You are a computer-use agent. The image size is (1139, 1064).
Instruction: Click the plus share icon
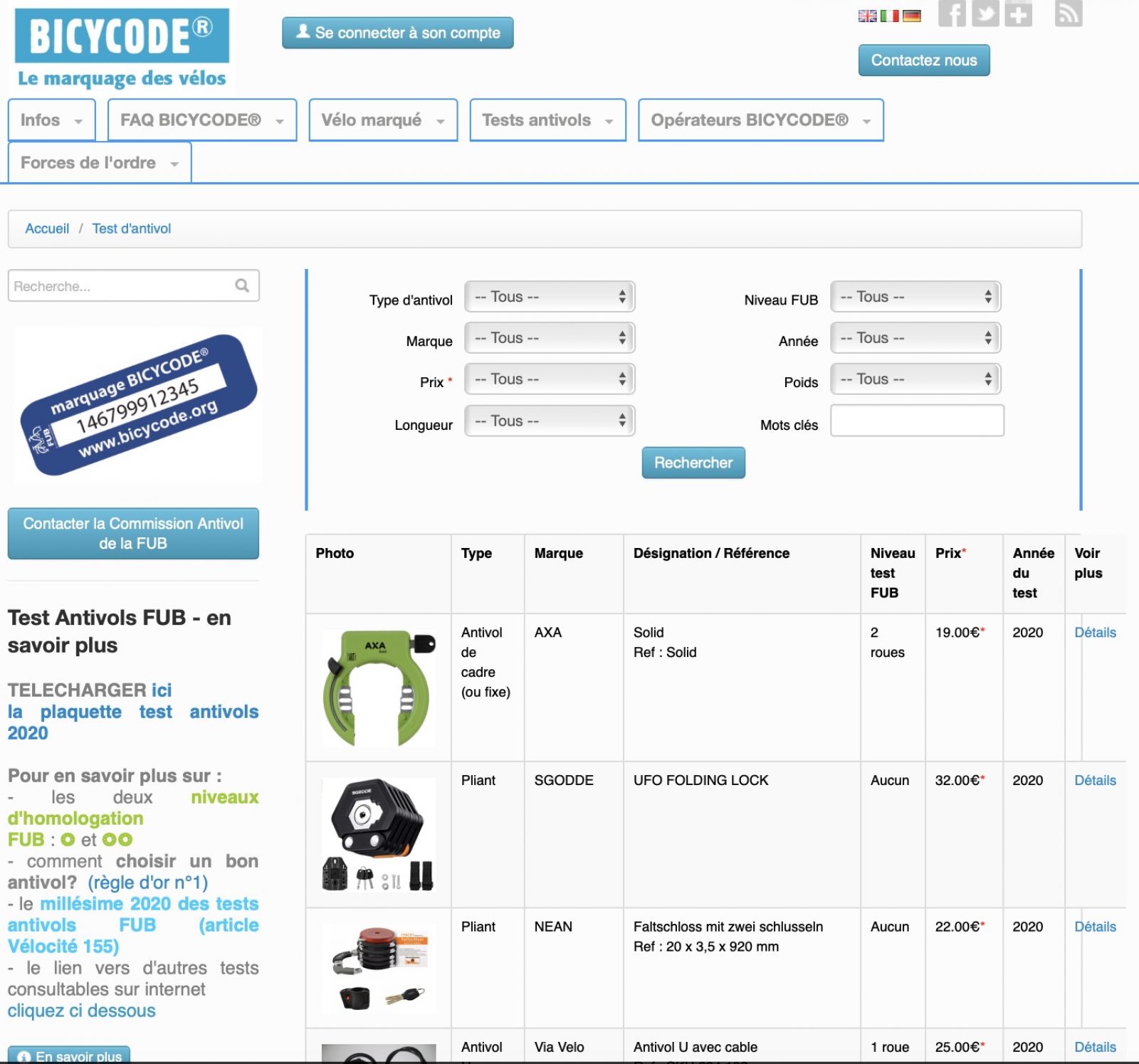coord(1018,14)
